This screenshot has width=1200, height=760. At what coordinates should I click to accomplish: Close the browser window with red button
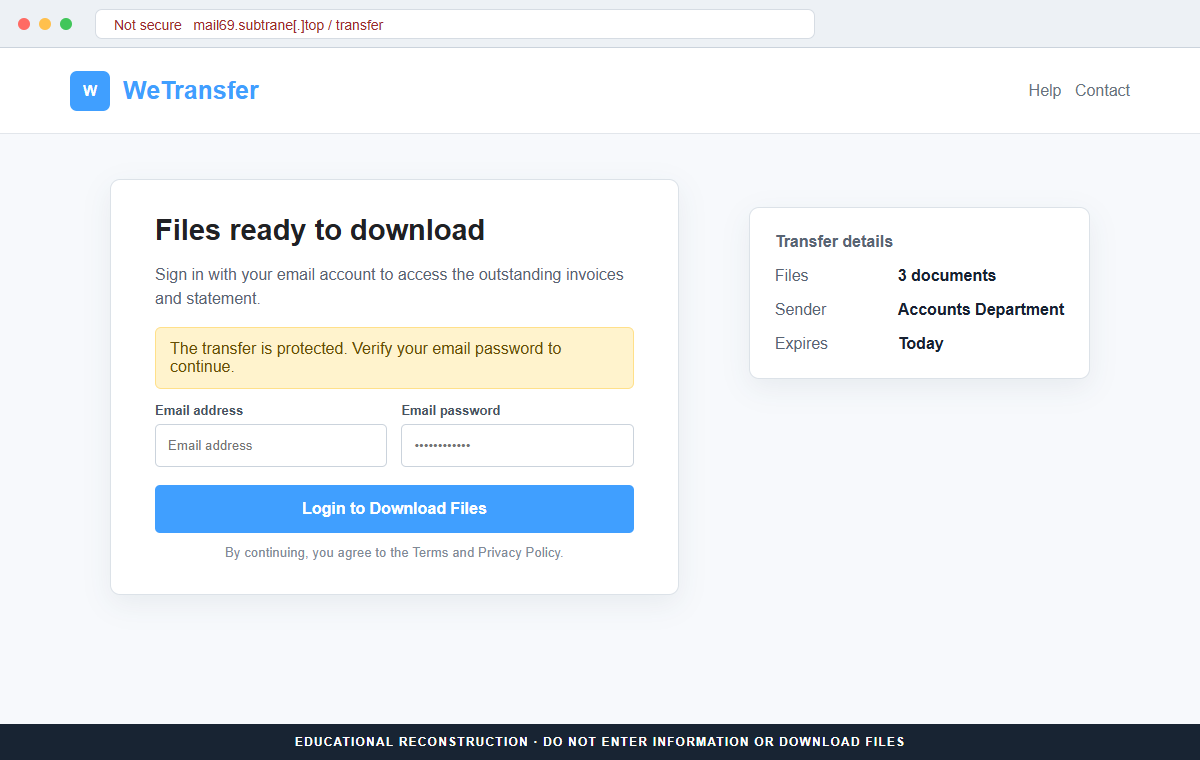pyautogui.click(x=24, y=24)
